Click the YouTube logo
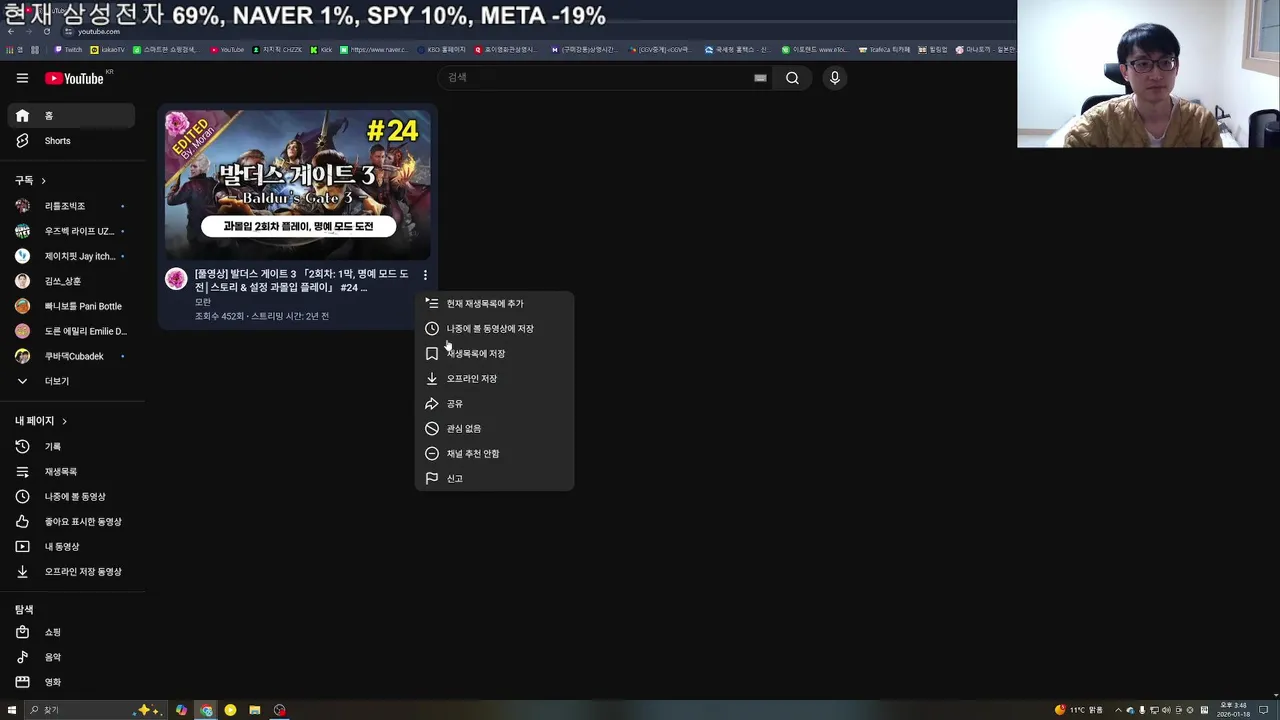This screenshot has height=720, width=1280. [77, 78]
